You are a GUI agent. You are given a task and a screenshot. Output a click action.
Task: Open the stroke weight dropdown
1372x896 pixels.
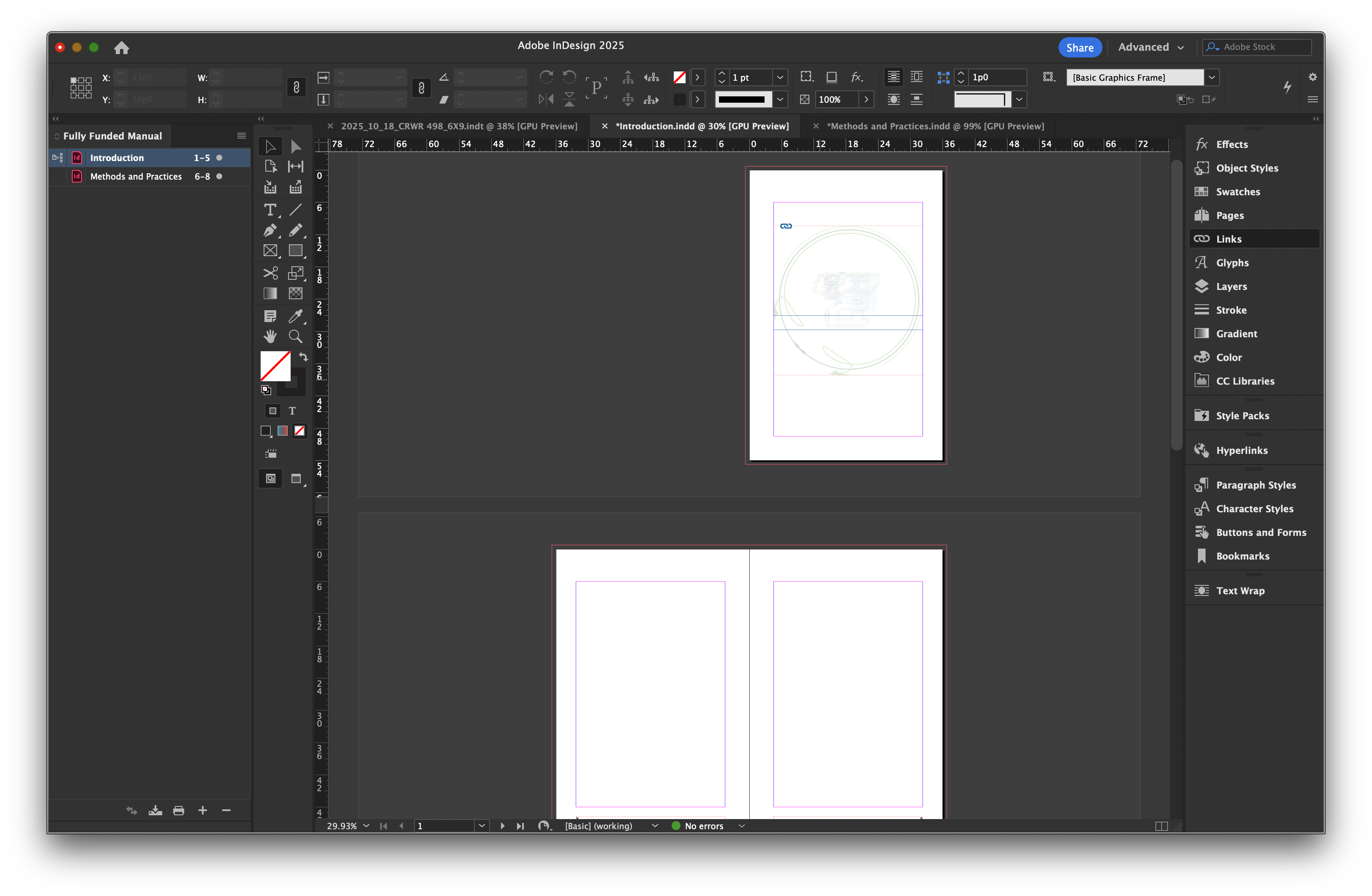click(780, 77)
